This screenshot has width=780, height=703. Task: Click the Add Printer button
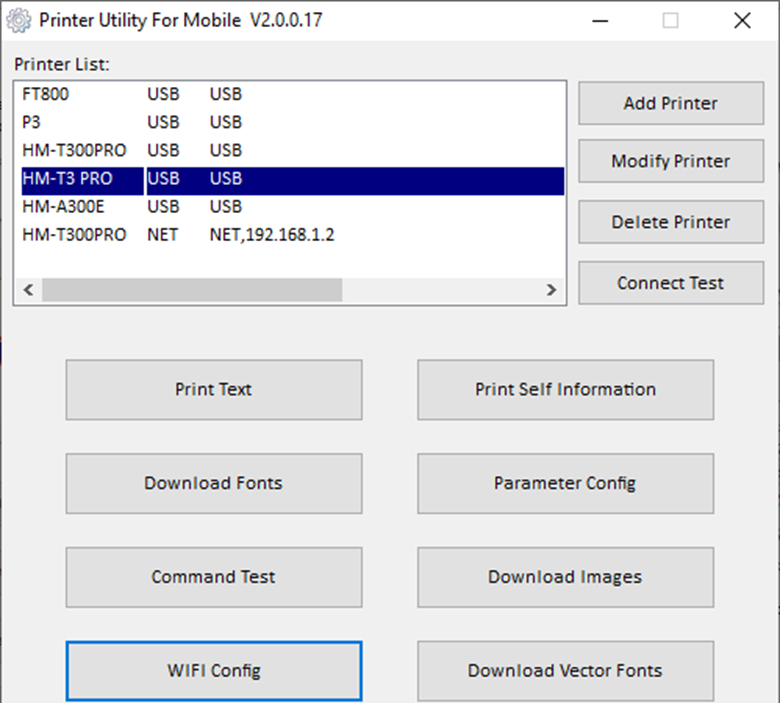(670, 103)
